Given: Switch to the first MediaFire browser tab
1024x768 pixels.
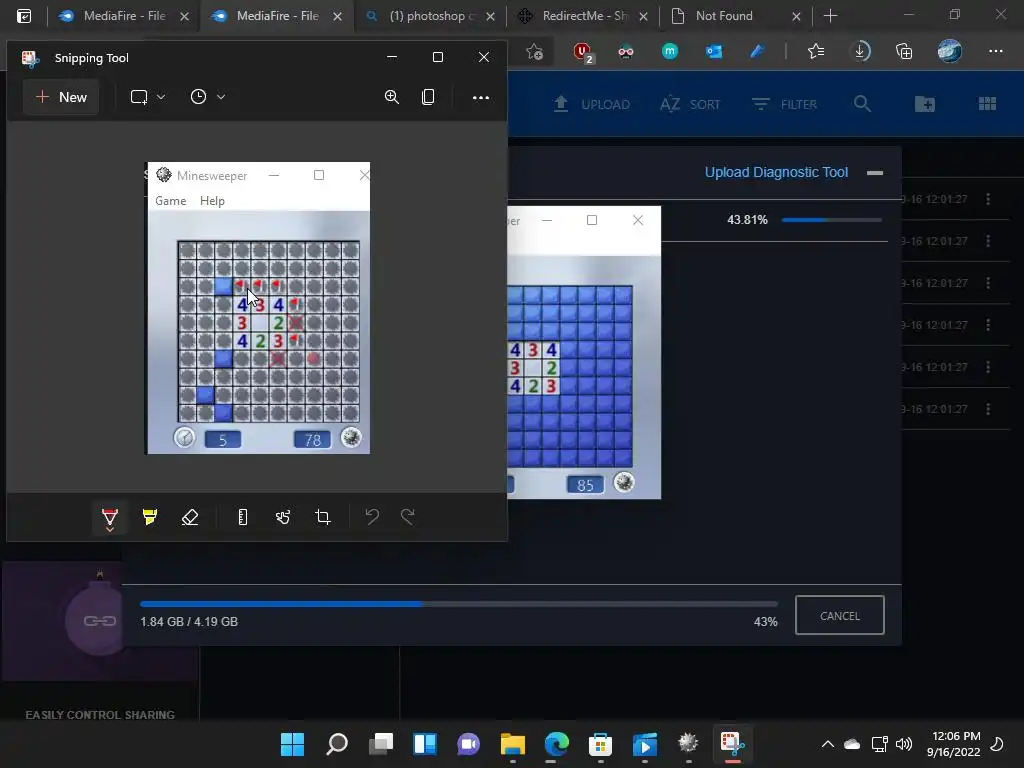Looking at the screenshot, I should coord(124,16).
